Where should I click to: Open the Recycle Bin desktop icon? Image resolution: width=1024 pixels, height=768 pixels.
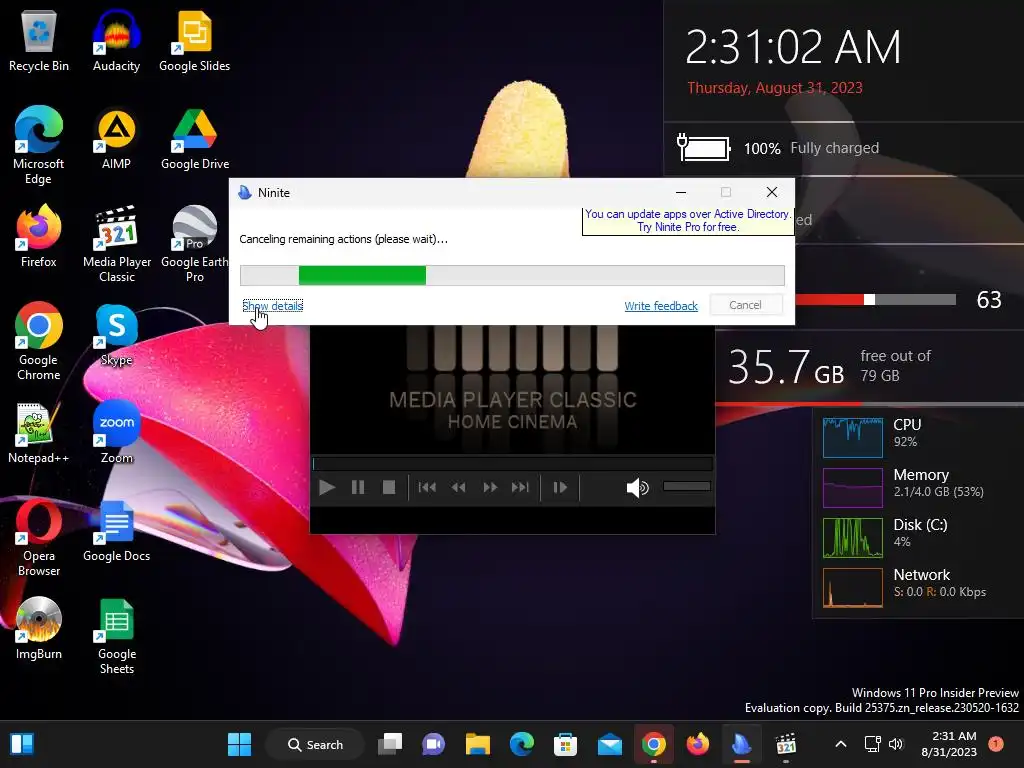(39, 40)
